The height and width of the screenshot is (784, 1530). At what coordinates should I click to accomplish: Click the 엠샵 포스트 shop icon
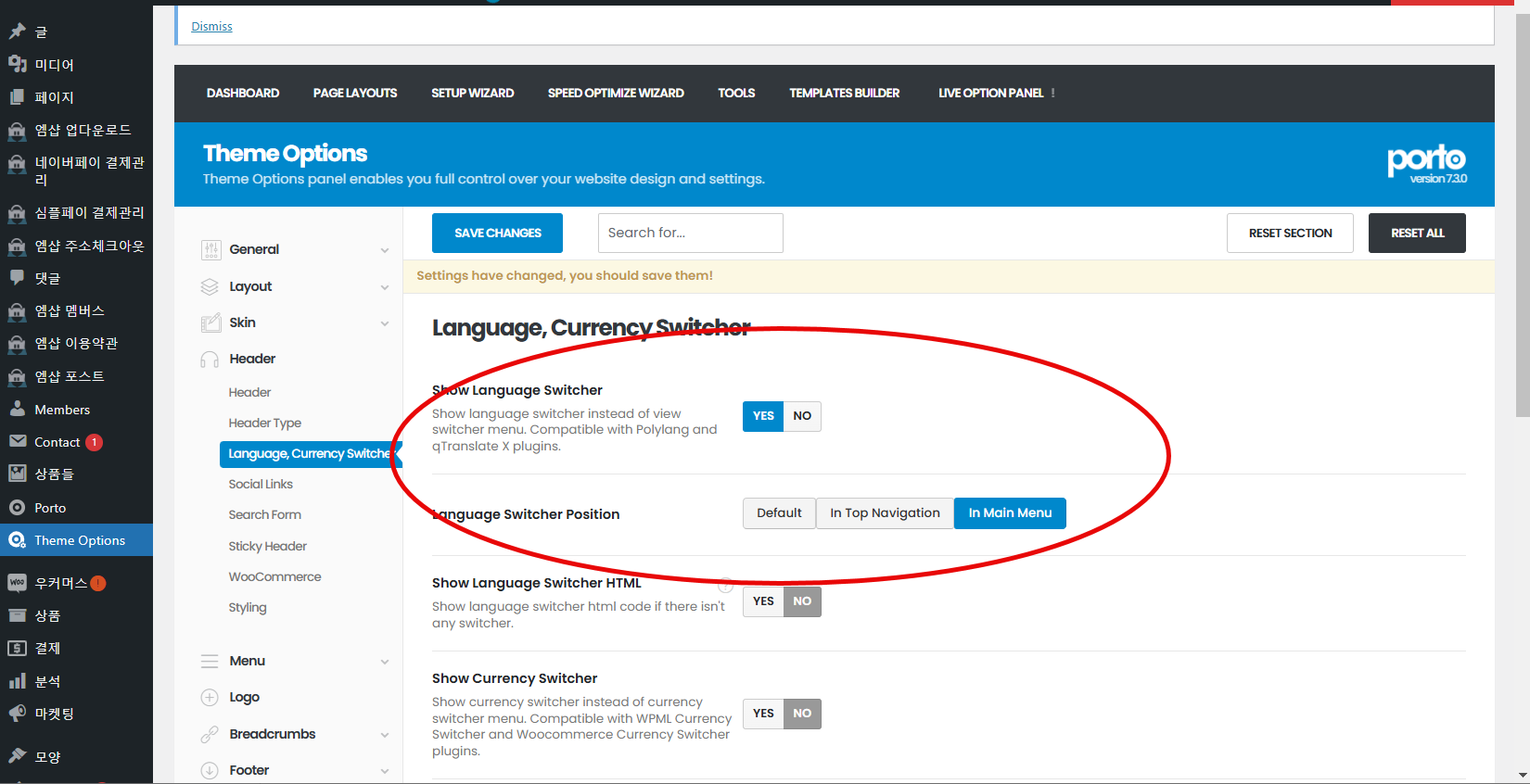17,376
